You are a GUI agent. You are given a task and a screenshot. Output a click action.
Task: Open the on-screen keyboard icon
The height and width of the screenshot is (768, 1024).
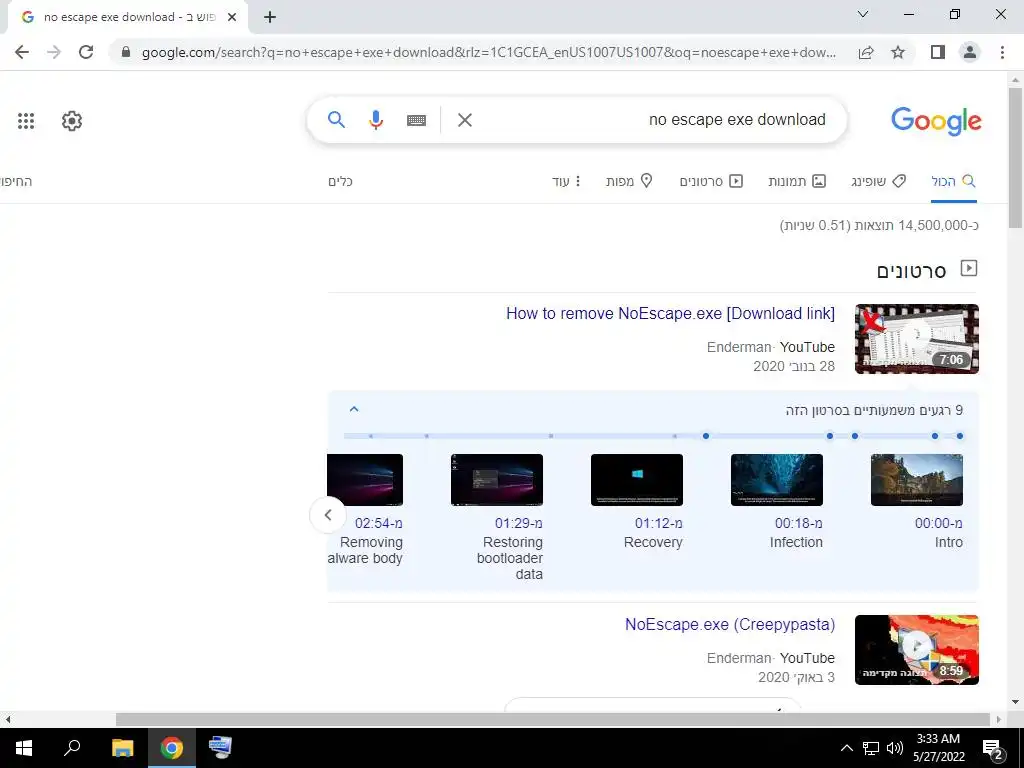(x=416, y=120)
